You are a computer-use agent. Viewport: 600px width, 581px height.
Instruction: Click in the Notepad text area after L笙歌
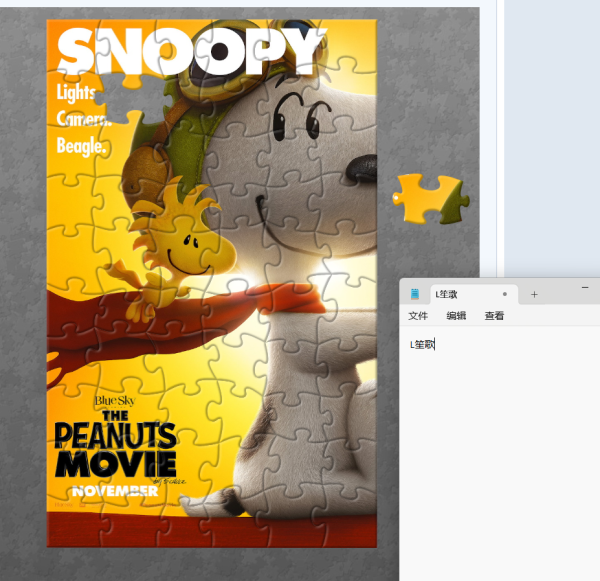(x=435, y=344)
